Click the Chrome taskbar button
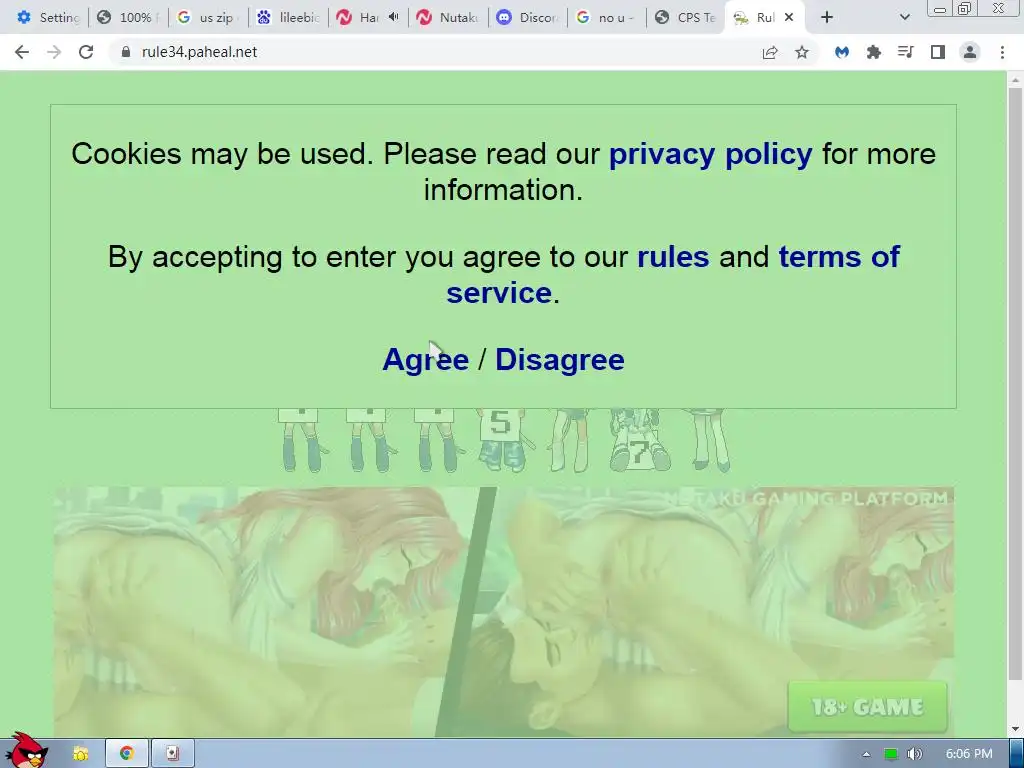Image resolution: width=1024 pixels, height=768 pixels. (127, 754)
